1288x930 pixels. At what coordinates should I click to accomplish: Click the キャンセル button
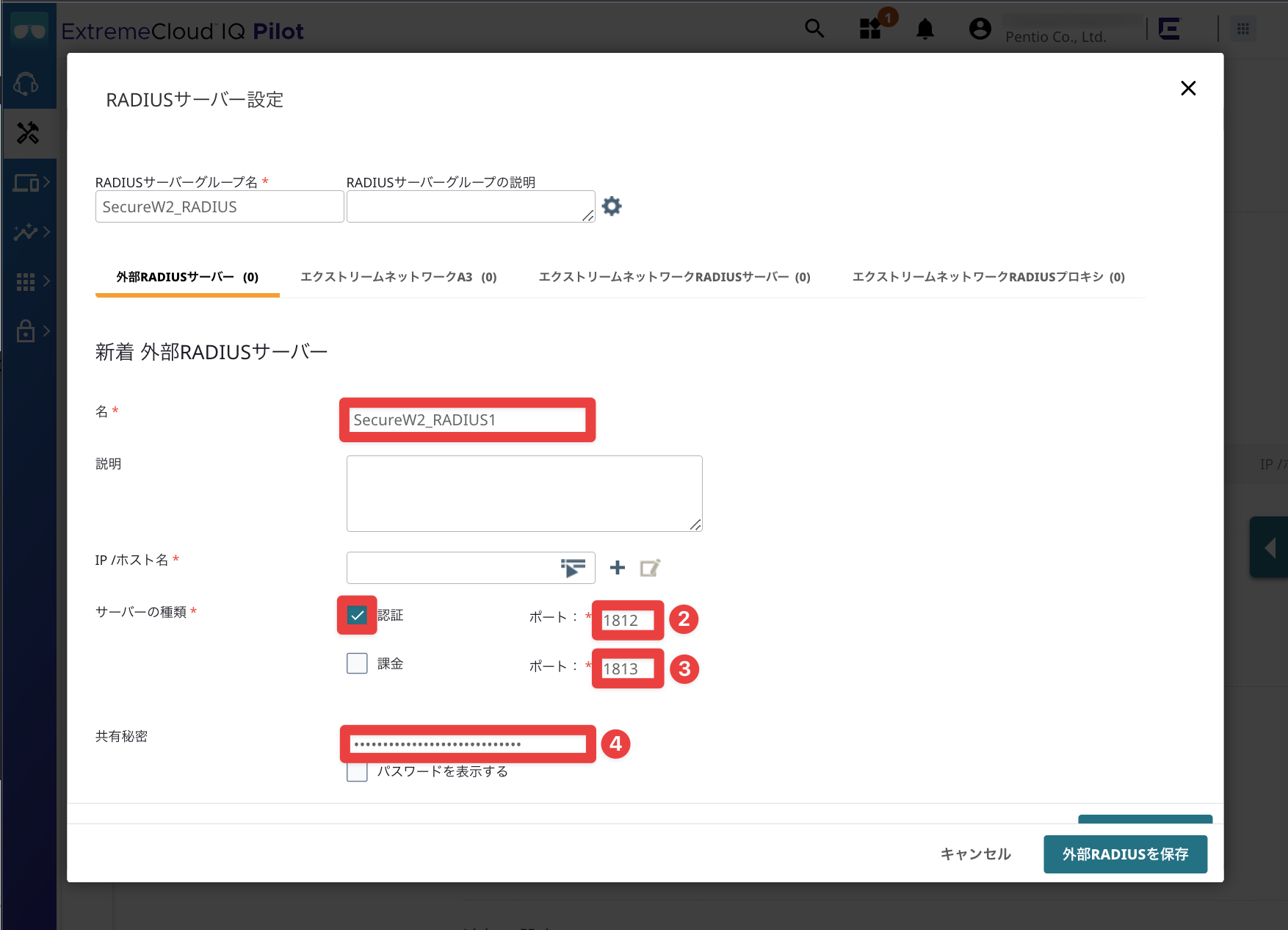point(976,854)
